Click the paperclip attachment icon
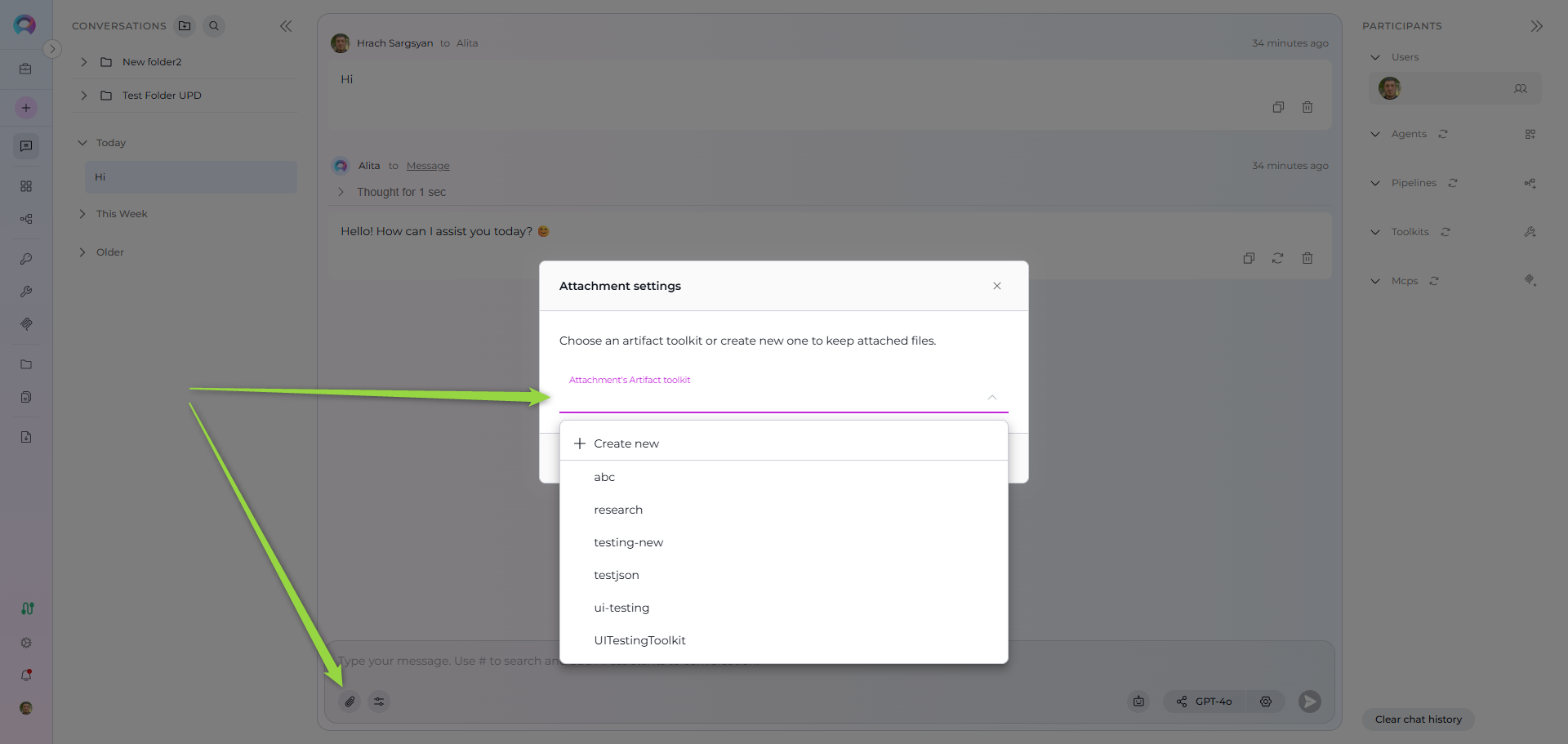Viewport: 1568px width, 744px height. coord(350,702)
